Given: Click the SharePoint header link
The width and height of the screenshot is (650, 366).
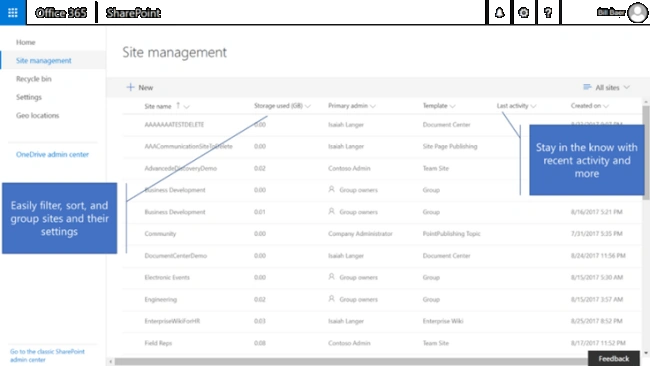Looking at the screenshot, I should (x=133, y=13).
